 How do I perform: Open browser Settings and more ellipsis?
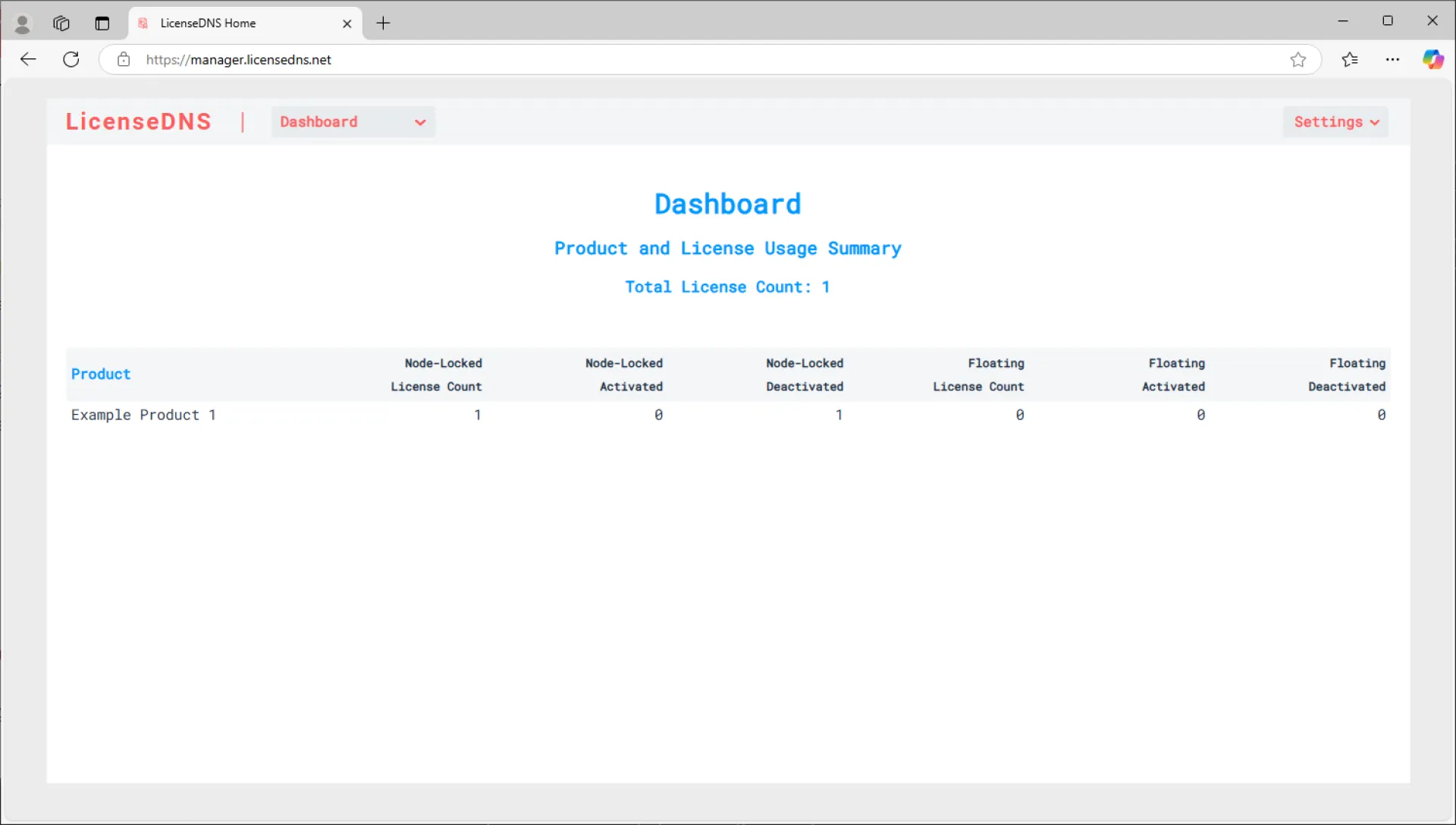[1392, 59]
